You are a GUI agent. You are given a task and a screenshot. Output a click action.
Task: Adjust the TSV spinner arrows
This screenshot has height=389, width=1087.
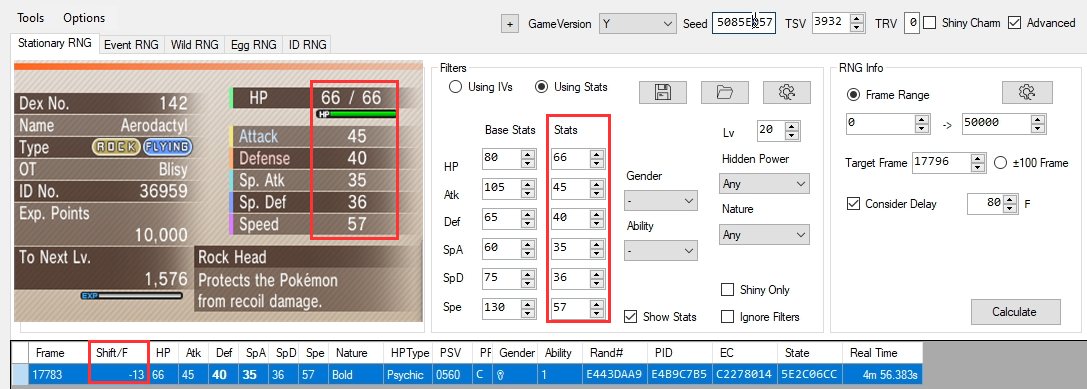tap(858, 23)
